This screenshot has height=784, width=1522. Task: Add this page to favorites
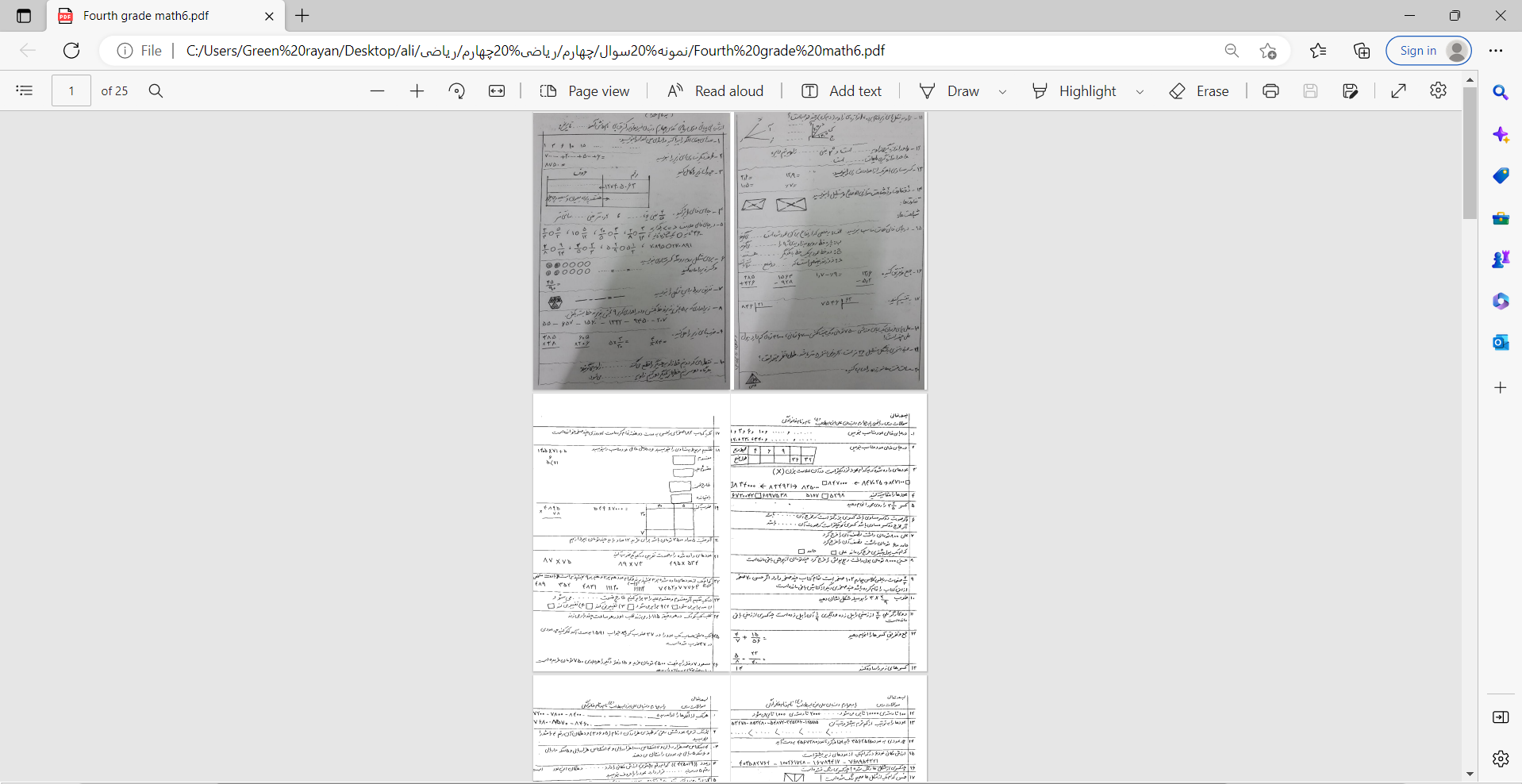(x=1268, y=51)
